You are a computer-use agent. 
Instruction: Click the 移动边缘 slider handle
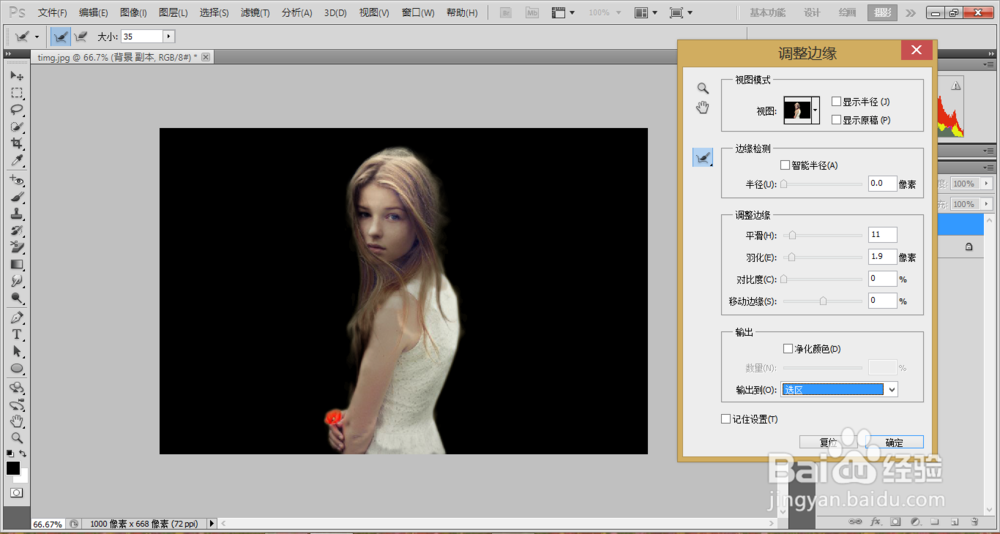(x=823, y=301)
